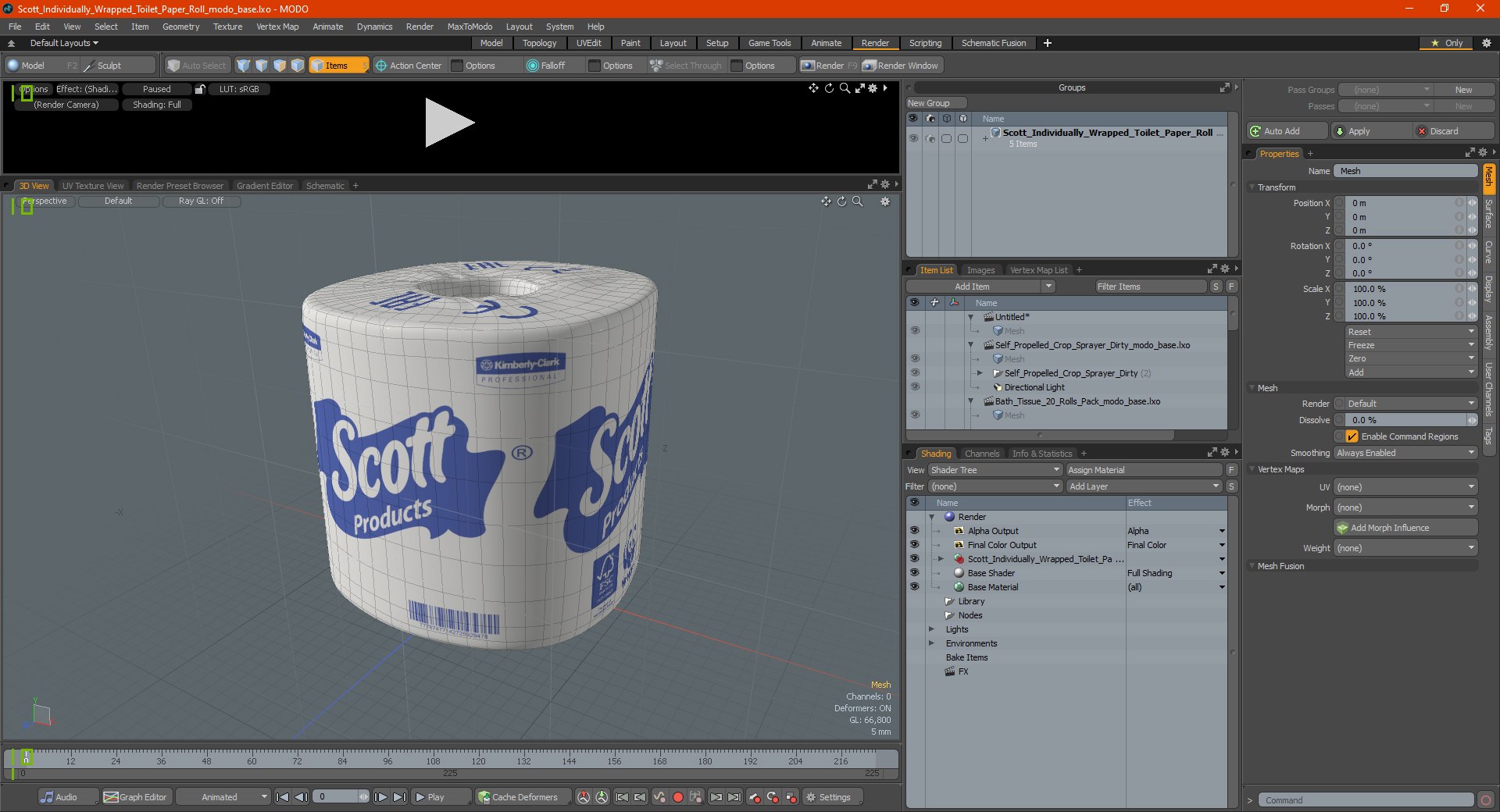
Task: Adjust the Dissolve 0.0 % slider field
Action: tap(1405, 420)
